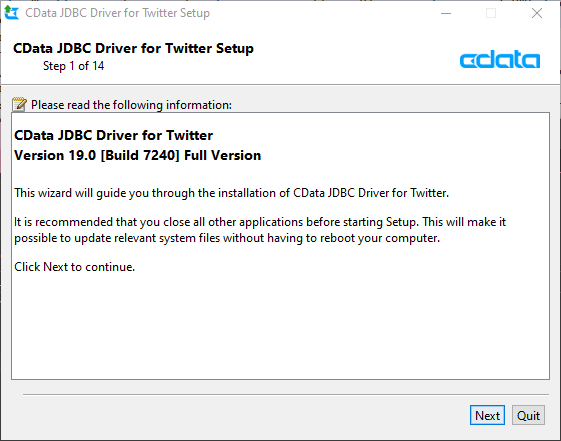The image size is (561, 441).
Task: Quit the Twitter driver setup wizard
Action: coord(528,415)
